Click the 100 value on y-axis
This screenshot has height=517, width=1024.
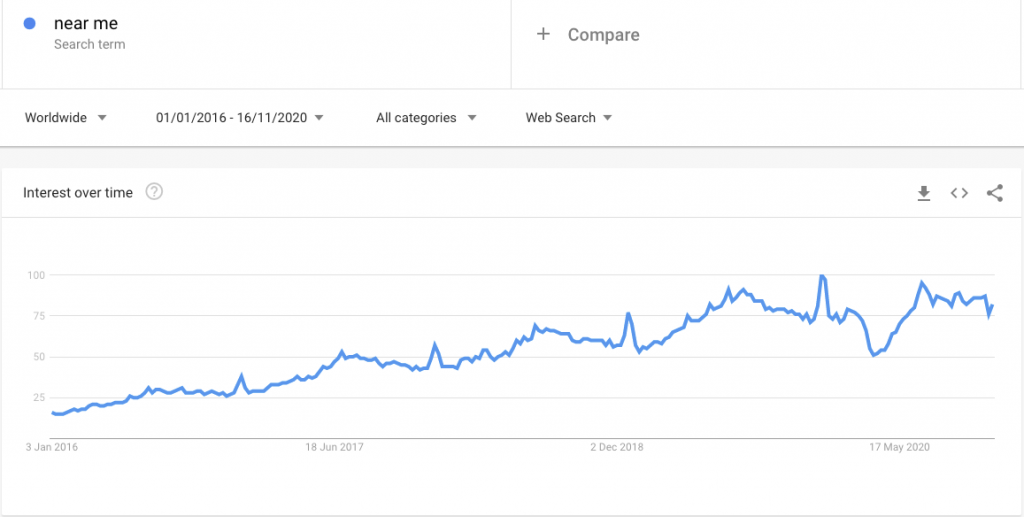(x=35, y=275)
